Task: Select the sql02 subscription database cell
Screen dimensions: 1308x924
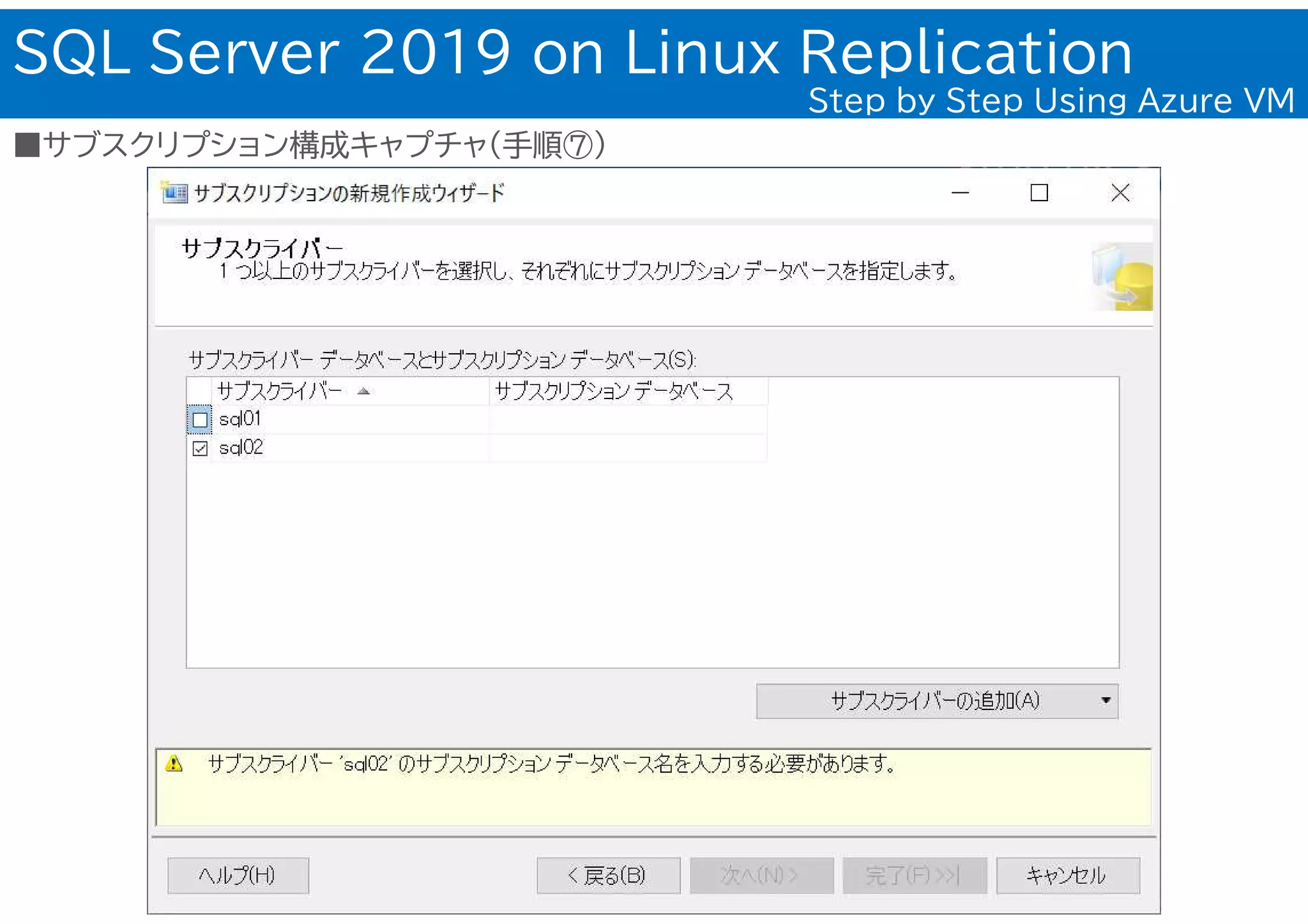Action: tap(628, 448)
